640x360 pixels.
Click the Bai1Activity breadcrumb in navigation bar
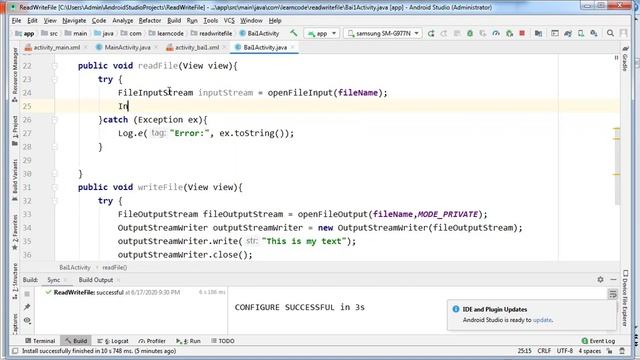pos(259,33)
